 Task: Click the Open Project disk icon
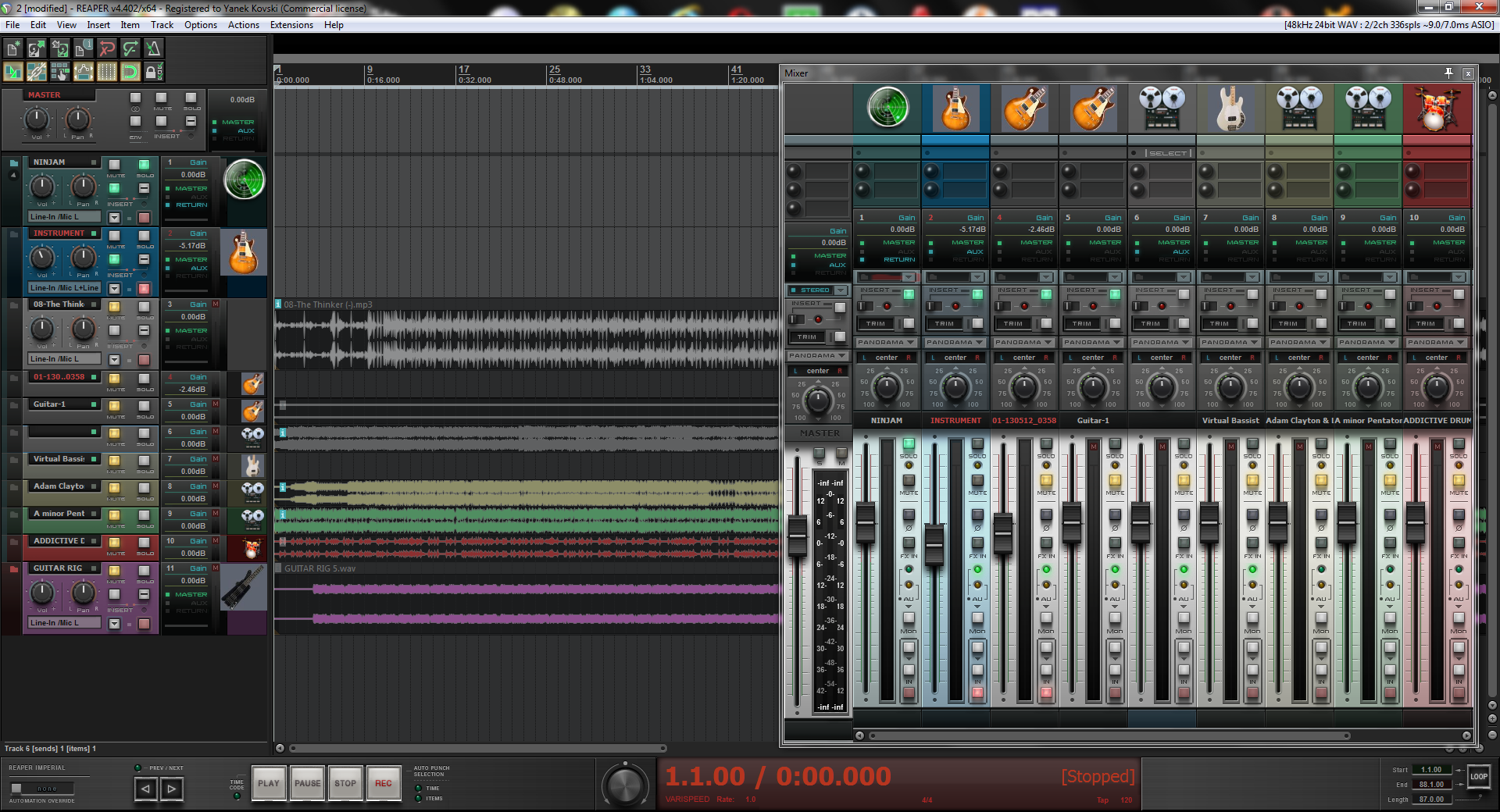[37, 49]
